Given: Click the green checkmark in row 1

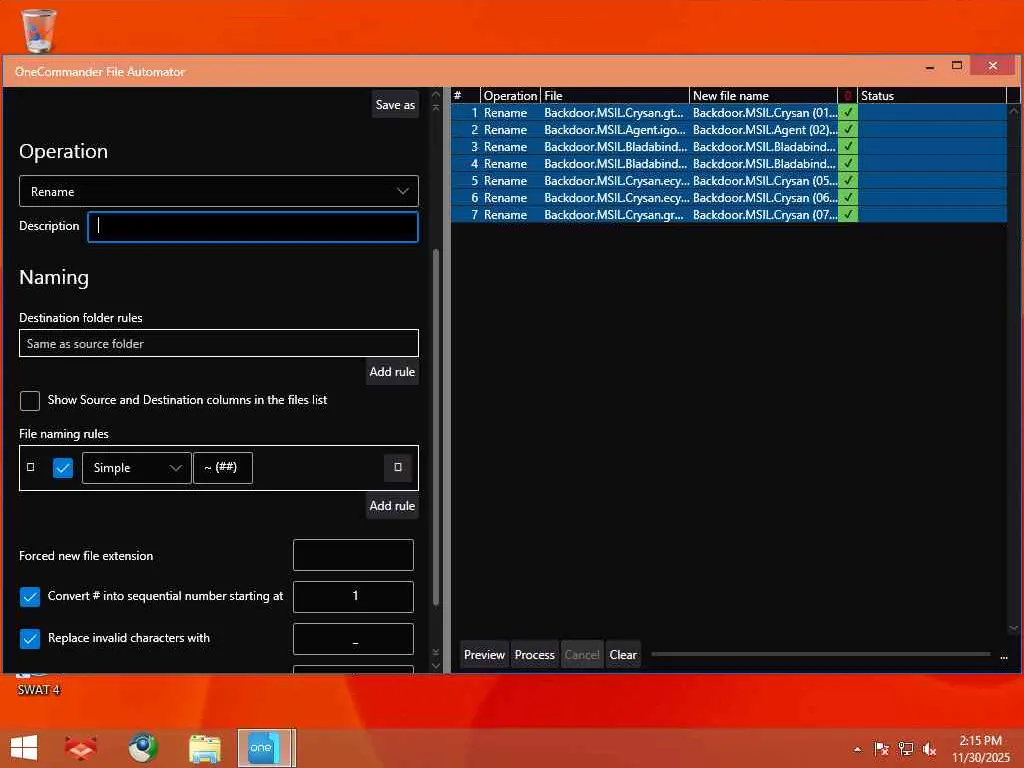Looking at the screenshot, I should click(x=848, y=112).
